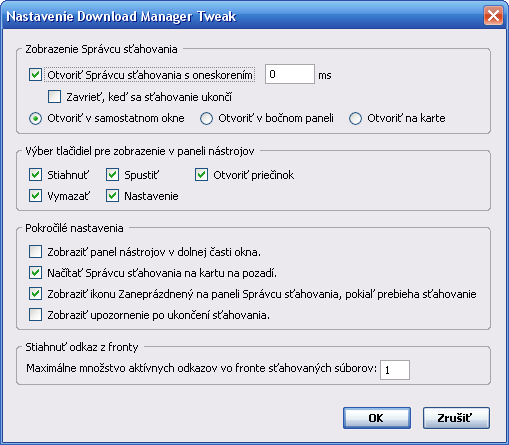509x445 pixels.
Task: Close the settings dialog window
Action: [x=493, y=16]
